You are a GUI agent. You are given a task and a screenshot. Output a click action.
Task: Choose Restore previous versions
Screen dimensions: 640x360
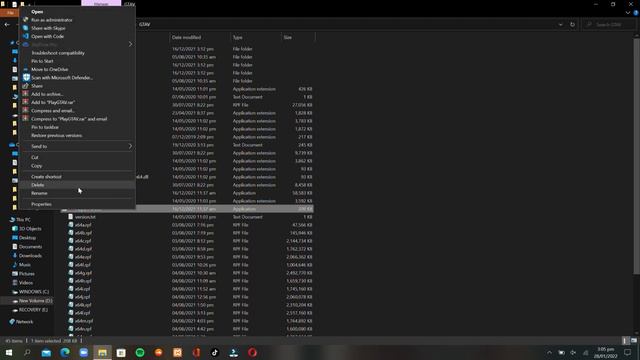(57, 135)
